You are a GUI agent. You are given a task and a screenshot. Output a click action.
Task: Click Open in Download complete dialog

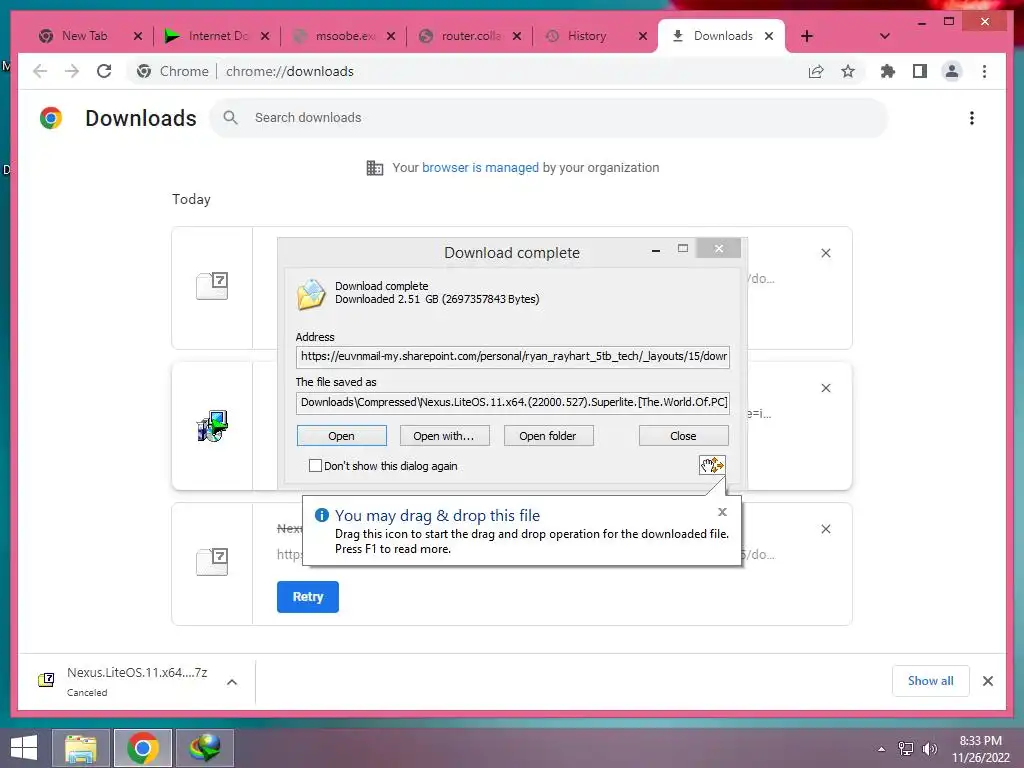click(342, 436)
